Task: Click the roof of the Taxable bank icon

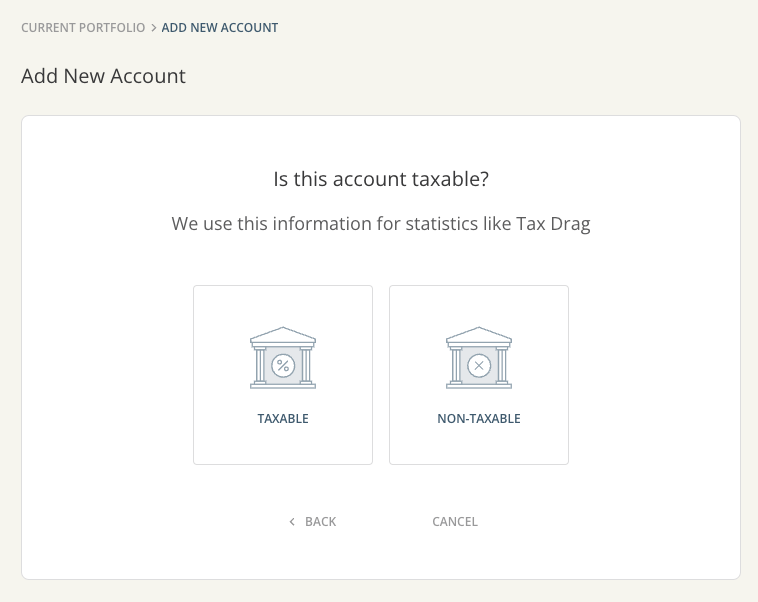Action: pos(283,334)
